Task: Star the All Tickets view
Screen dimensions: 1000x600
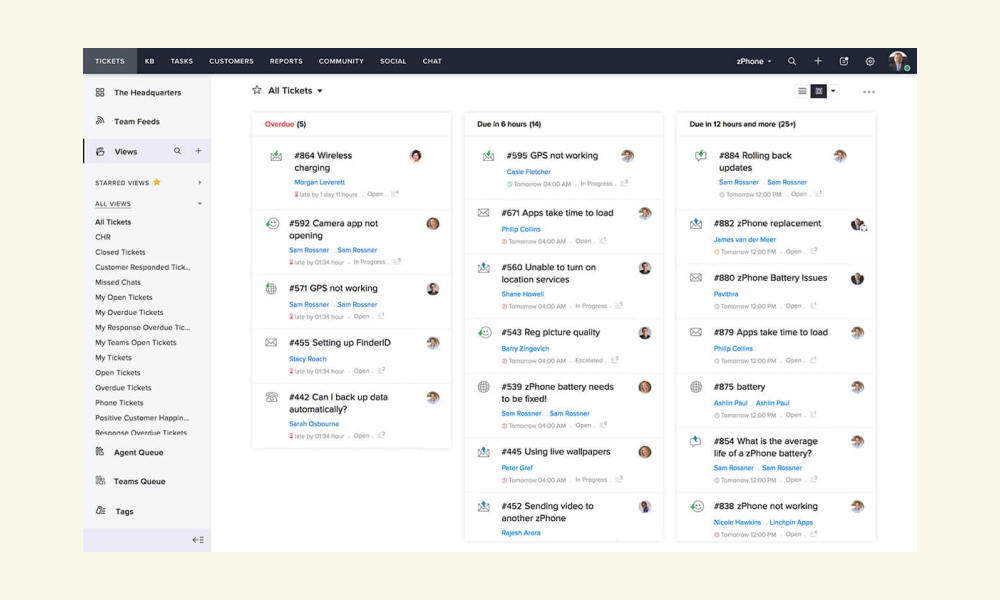Action: point(256,90)
